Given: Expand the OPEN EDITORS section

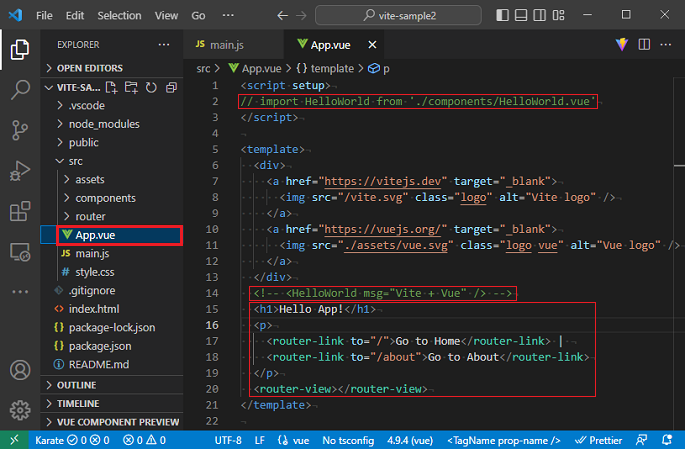Looking at the screenshot, I should tap(112, 68).
